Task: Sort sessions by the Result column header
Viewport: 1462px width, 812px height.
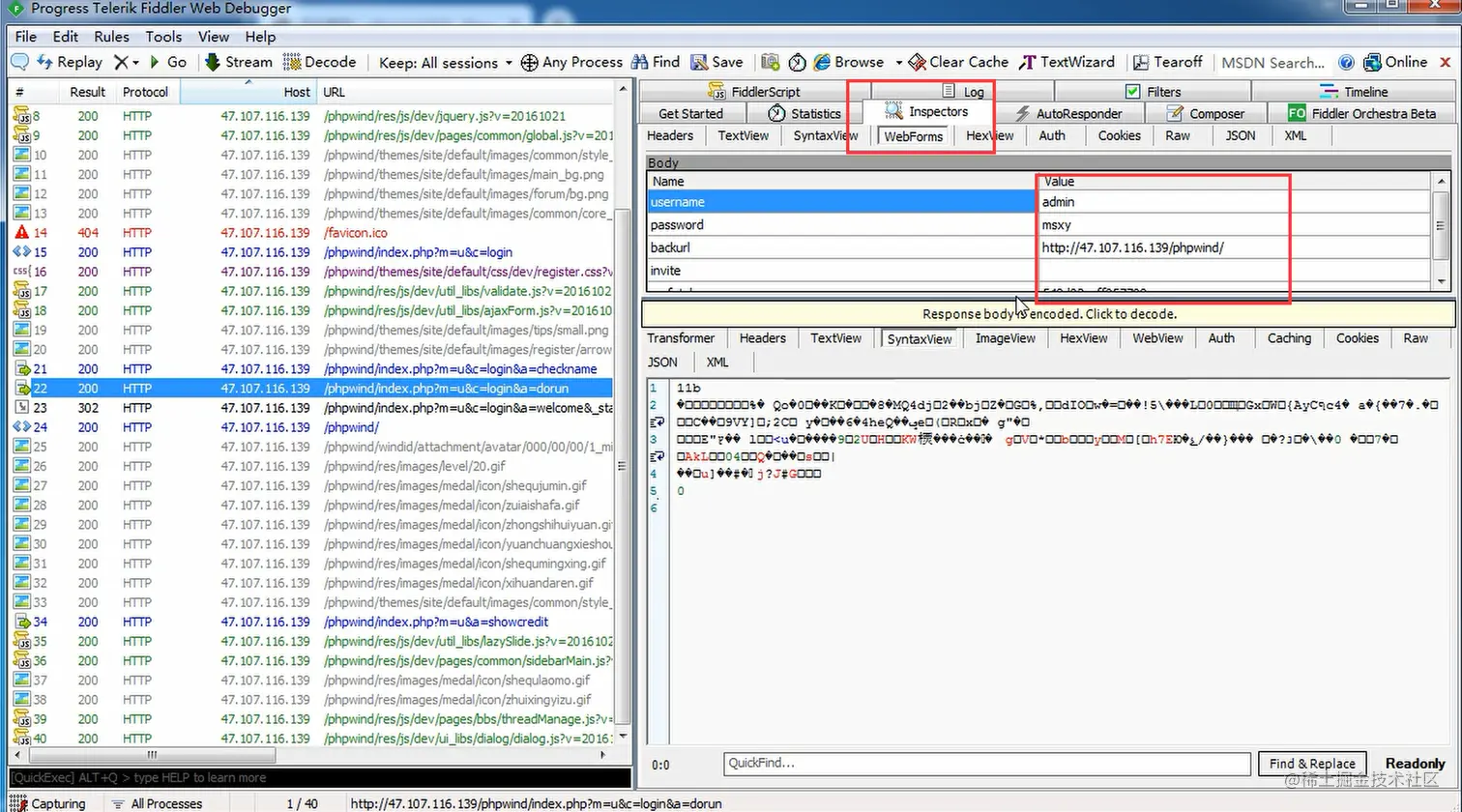Action: click(87, 92)
